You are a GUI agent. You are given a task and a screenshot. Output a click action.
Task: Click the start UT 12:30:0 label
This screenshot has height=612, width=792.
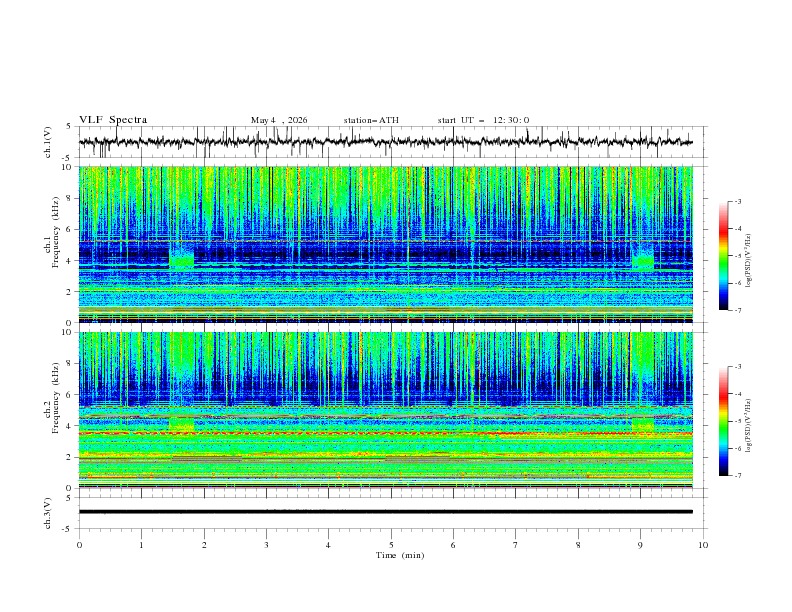coord(483,120)
